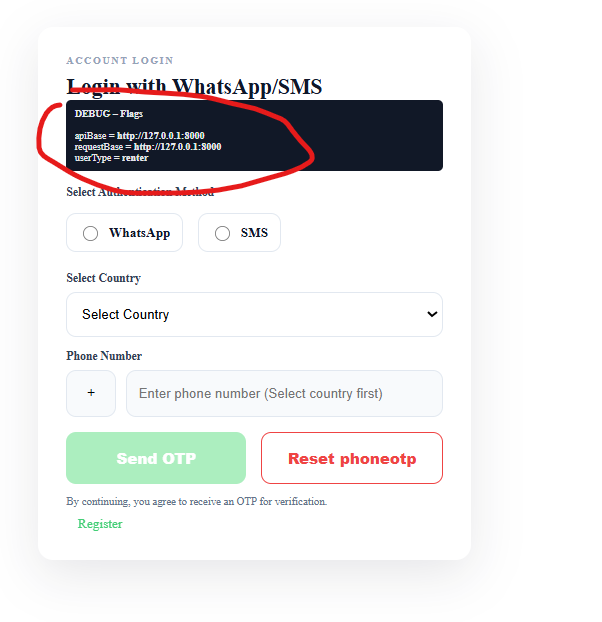The height and width of the screenshot is (622, 602).
Task: Click the Phone Number field label
Action: point(104,356)
